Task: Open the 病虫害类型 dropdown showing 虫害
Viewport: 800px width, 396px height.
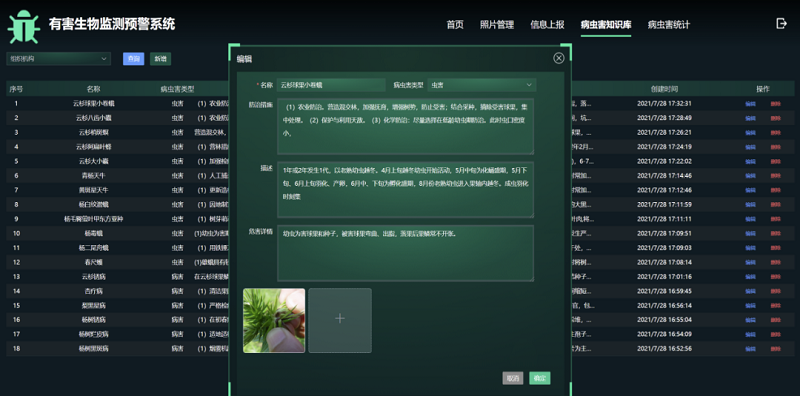Action: pyautogui.click(x=482, y=85)
